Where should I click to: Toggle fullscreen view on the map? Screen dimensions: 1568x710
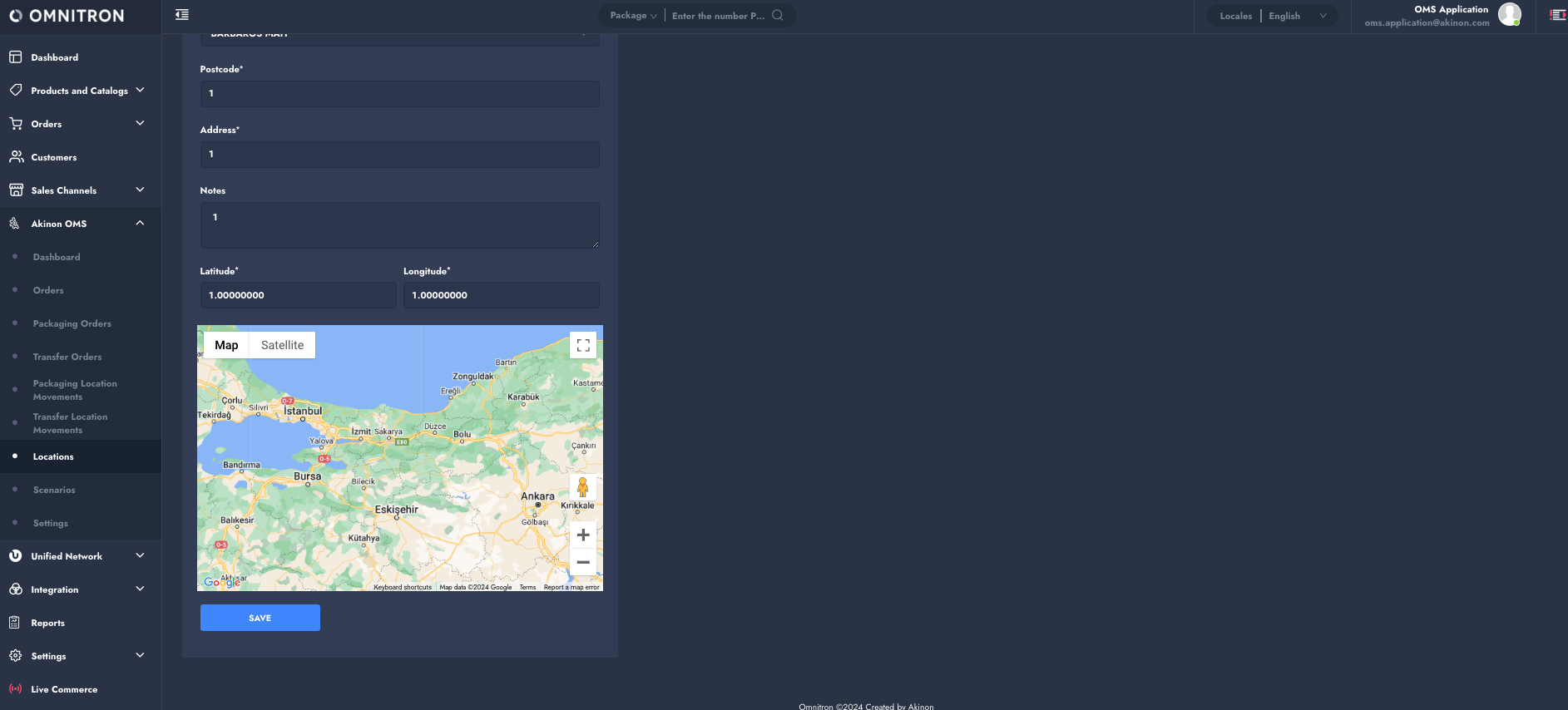pos(583,345)
